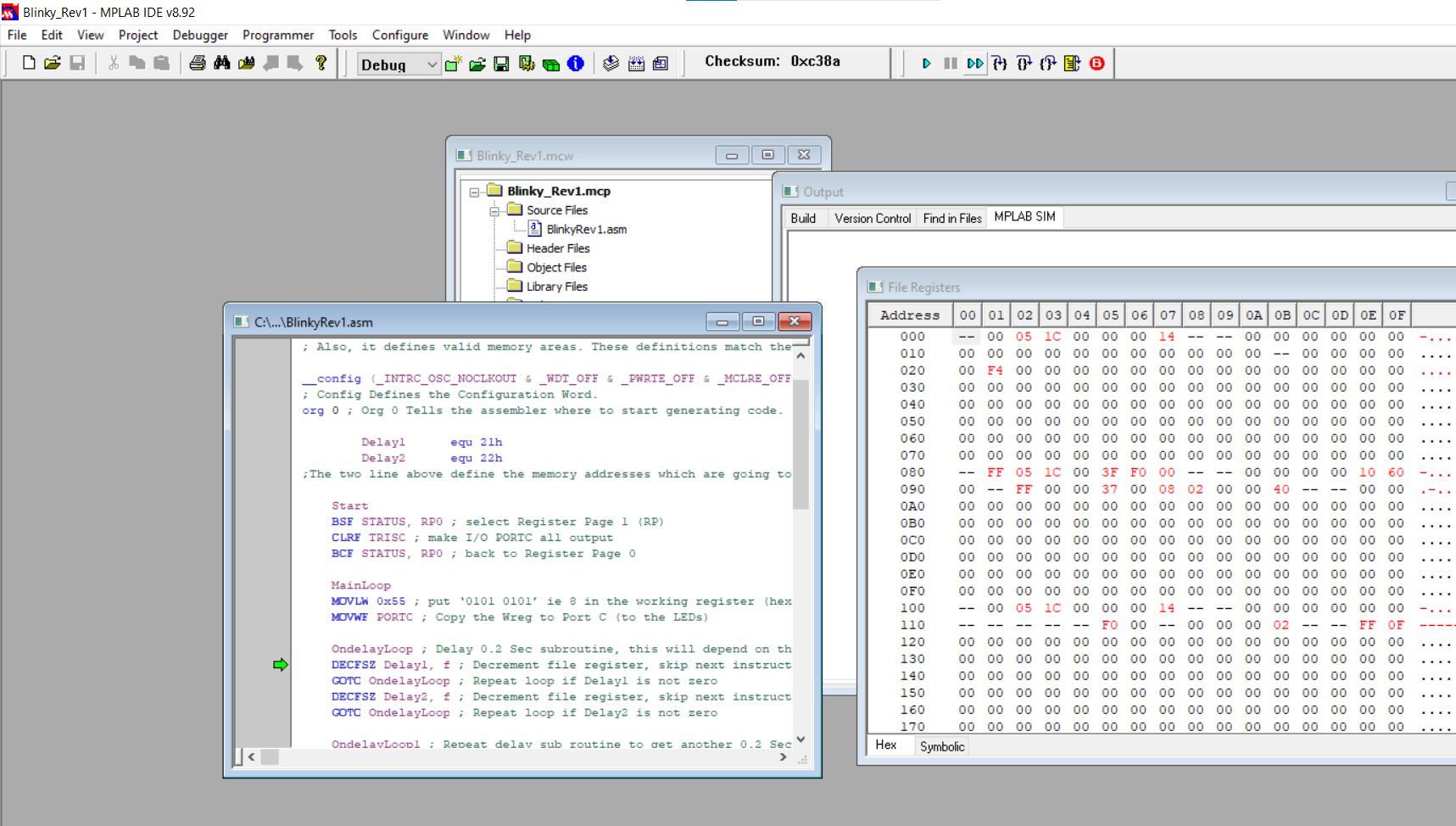Open the Debug/Release configuration dropdown
The height and width of the screenshot is (826, 1456).
[x=432, y=64]
